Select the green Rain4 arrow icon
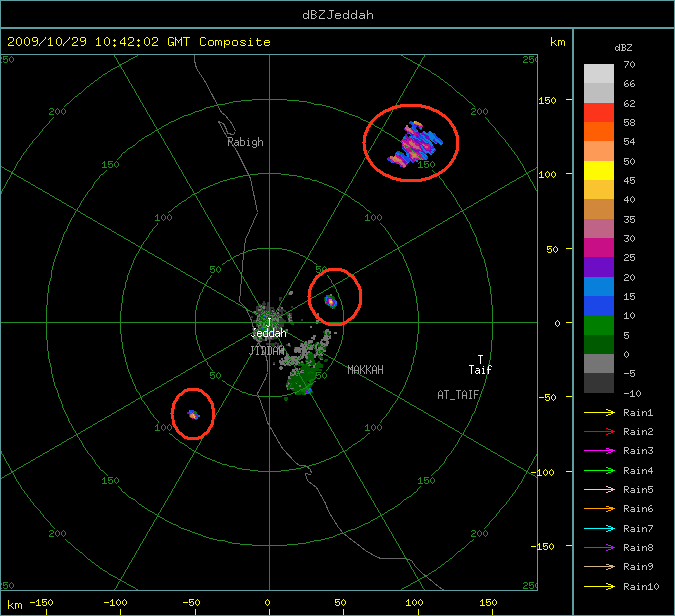Image resolution: width=675 pixels, height=616 pixels. [x=599, y=471]
